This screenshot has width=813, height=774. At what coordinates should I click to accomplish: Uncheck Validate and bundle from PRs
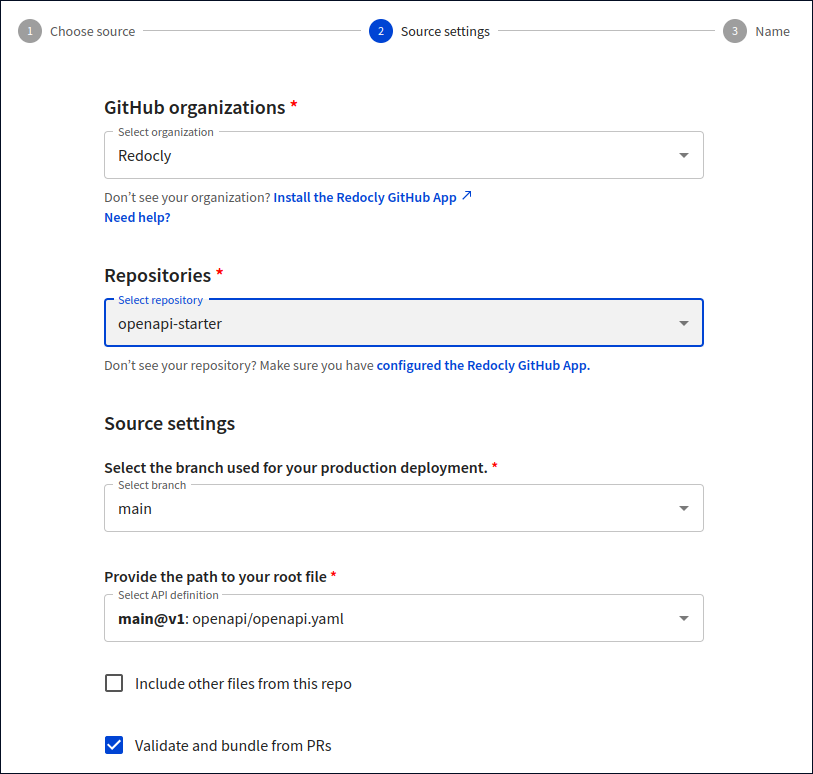coord(114,745)
